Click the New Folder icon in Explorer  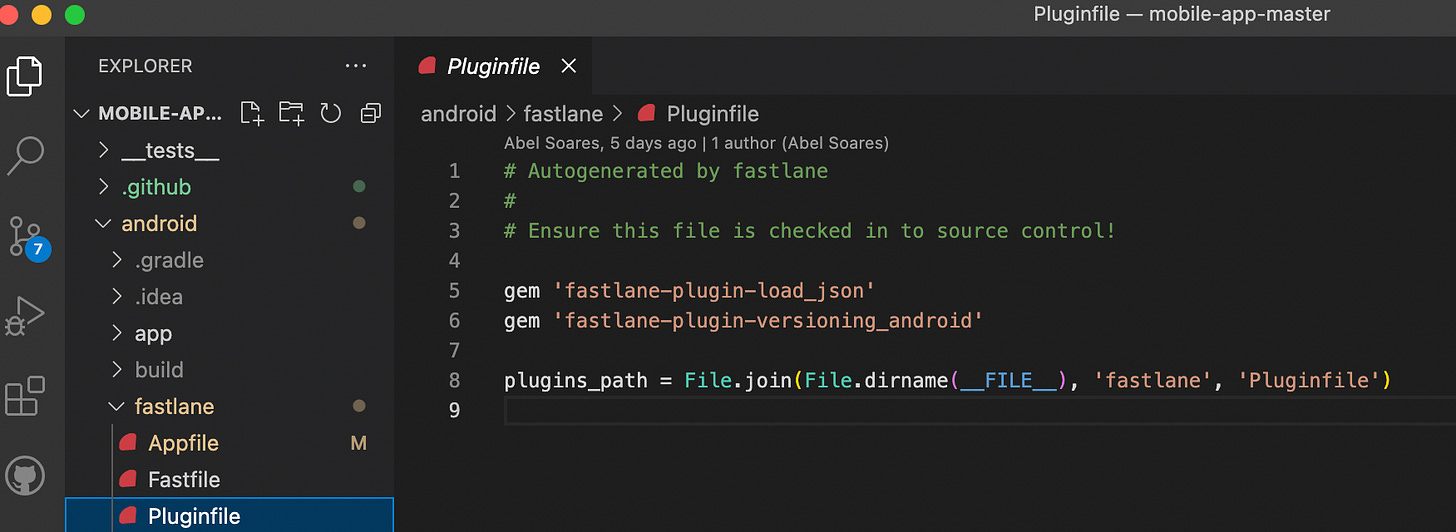pos(291,113)
